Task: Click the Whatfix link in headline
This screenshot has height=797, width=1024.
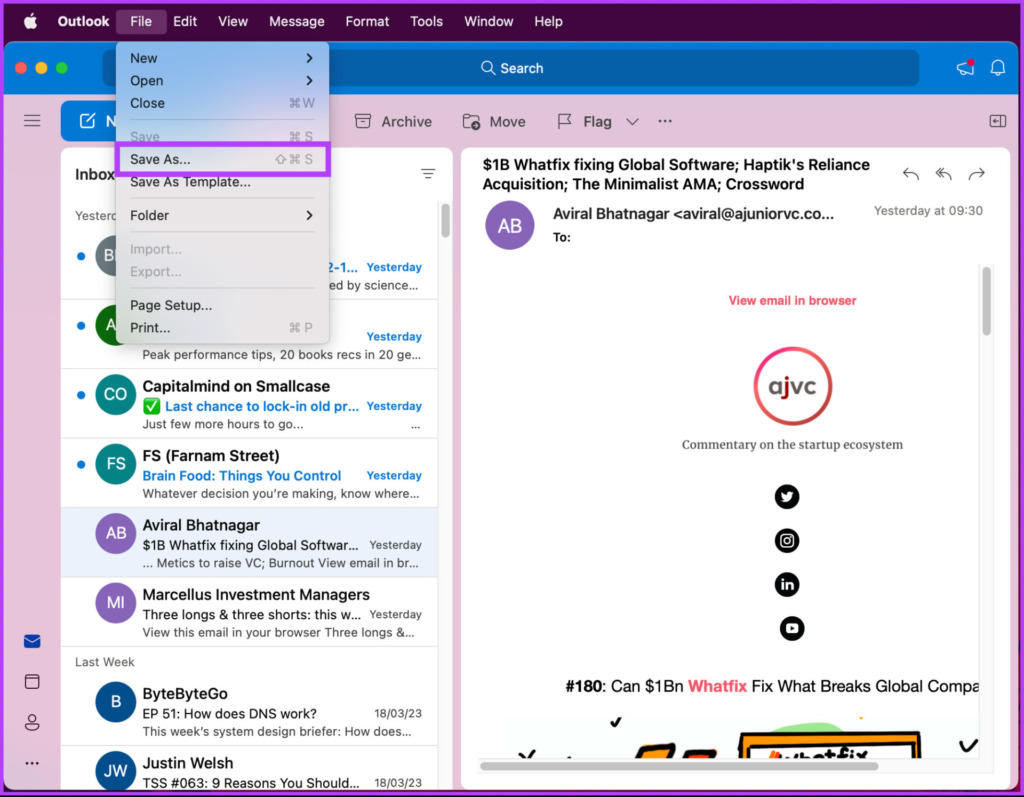Action: (717, 686)
